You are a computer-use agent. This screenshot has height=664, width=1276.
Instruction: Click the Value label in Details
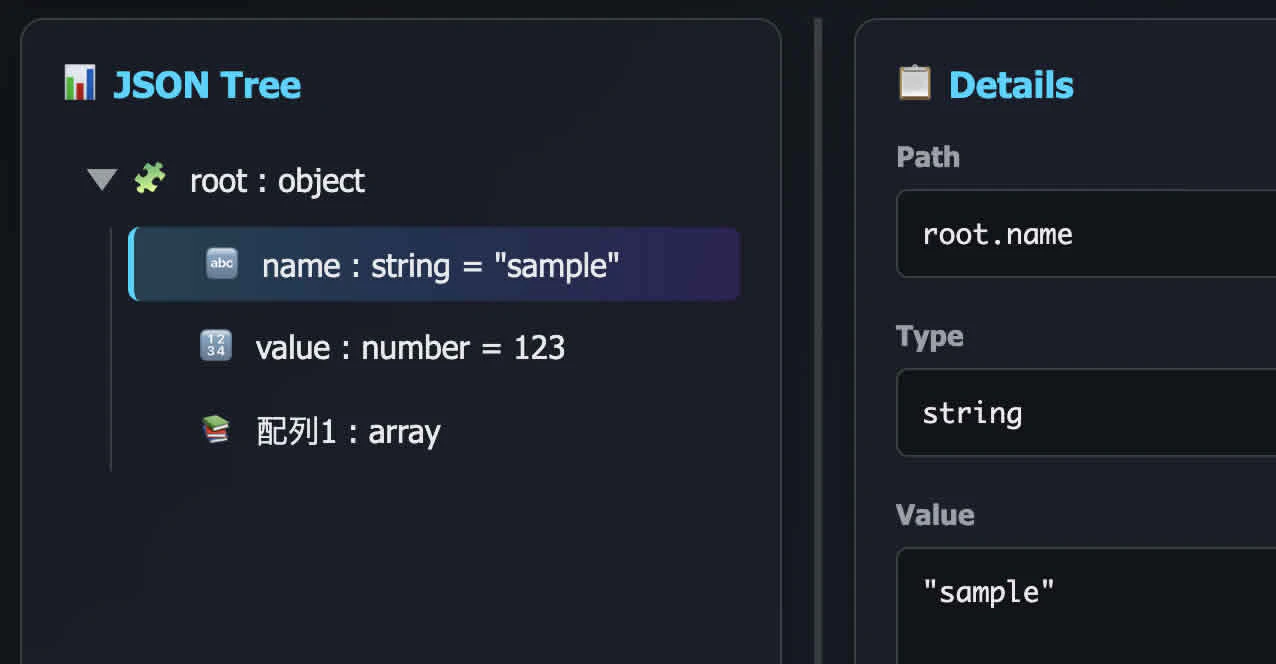[x=935, y=514]
